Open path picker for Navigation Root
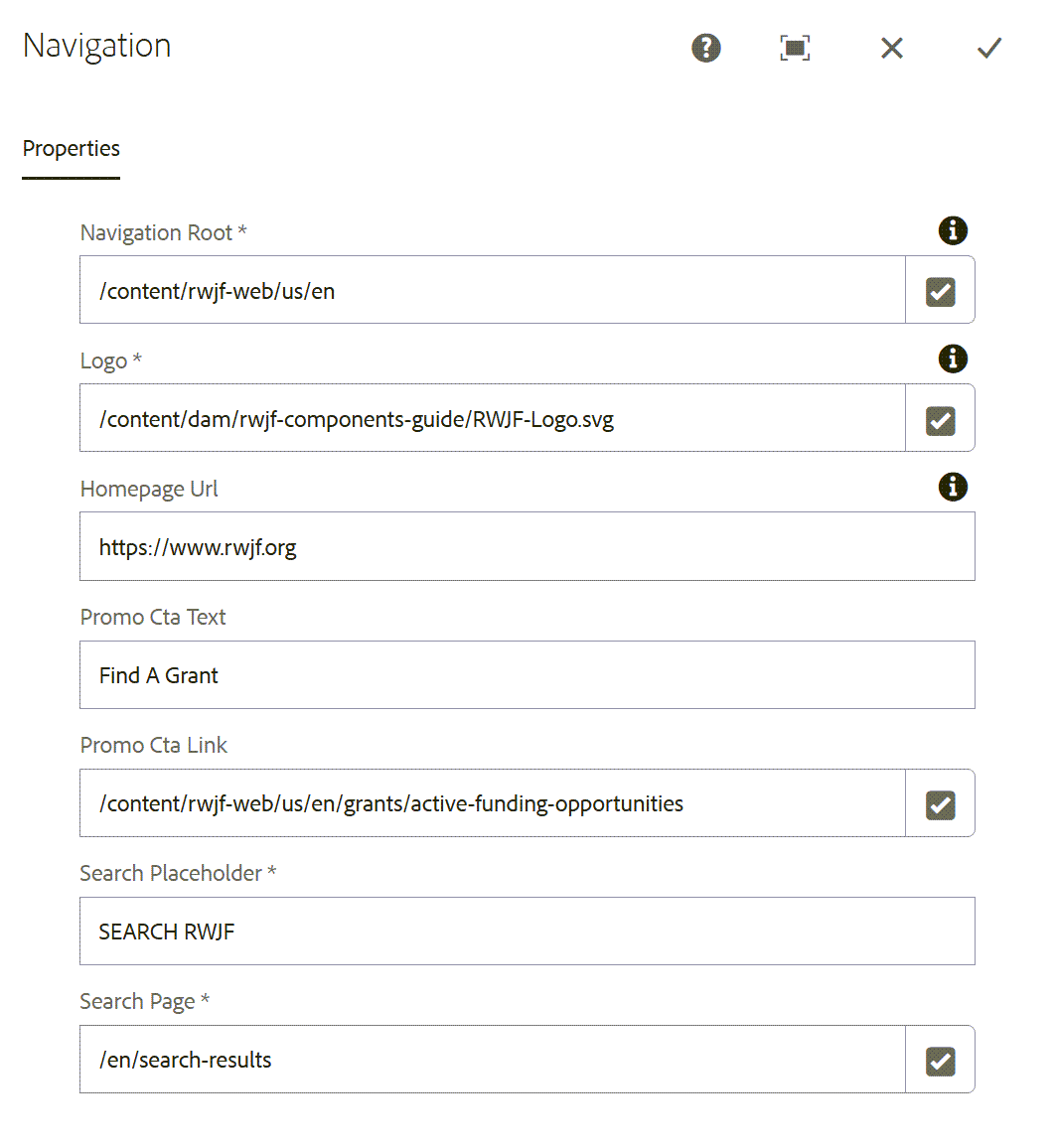Image resolution: width=1055 pixels, height=1148 pixels. (x=940, y=290)
